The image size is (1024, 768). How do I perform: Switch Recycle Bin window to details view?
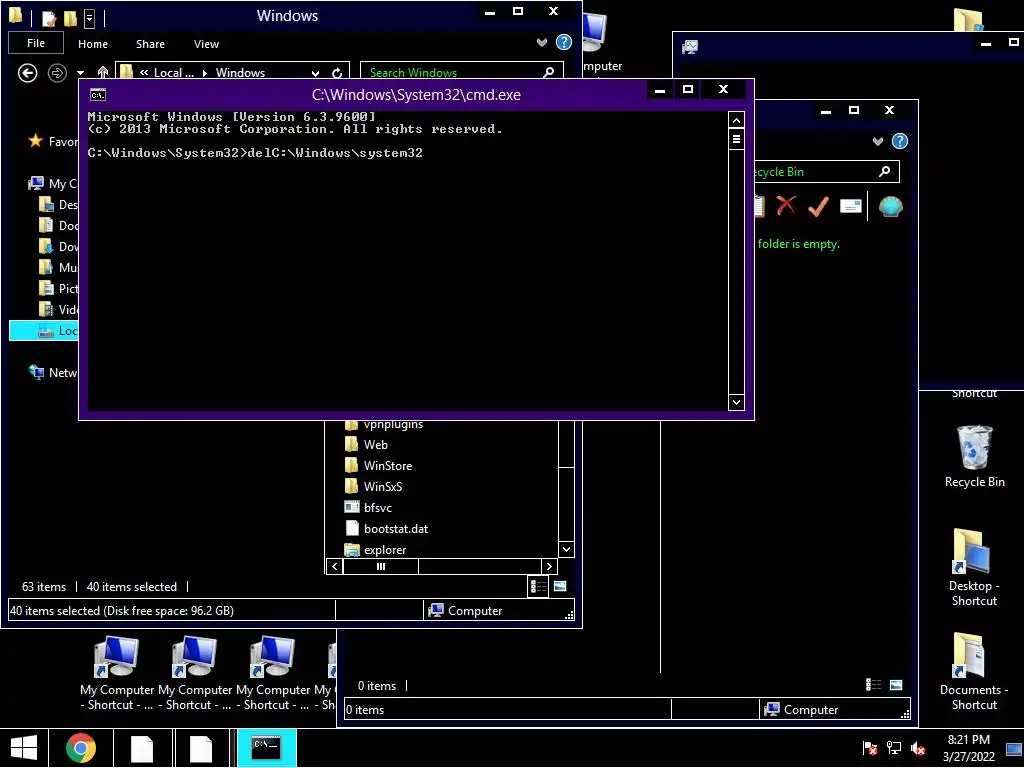point(873,684)
